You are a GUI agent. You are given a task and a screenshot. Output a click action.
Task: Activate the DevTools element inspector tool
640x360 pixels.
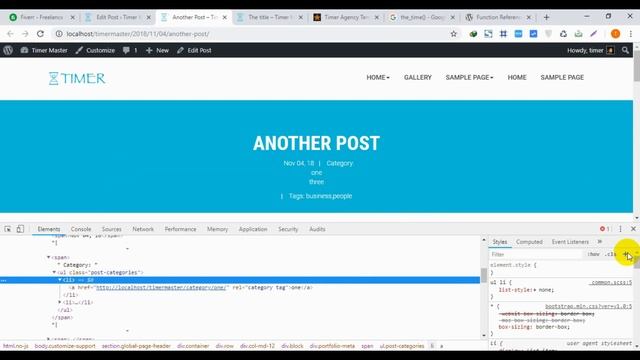pyautogui.click(x=8, y=229)
